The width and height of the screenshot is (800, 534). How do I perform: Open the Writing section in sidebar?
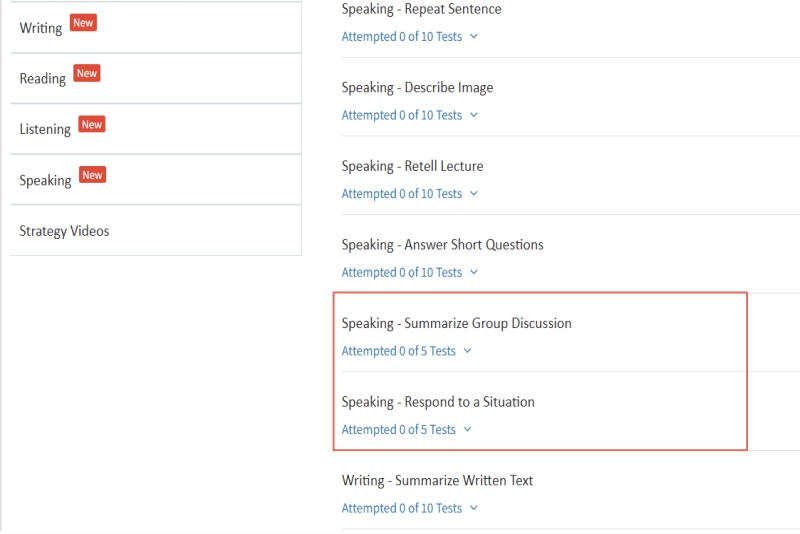click(41, 28)
